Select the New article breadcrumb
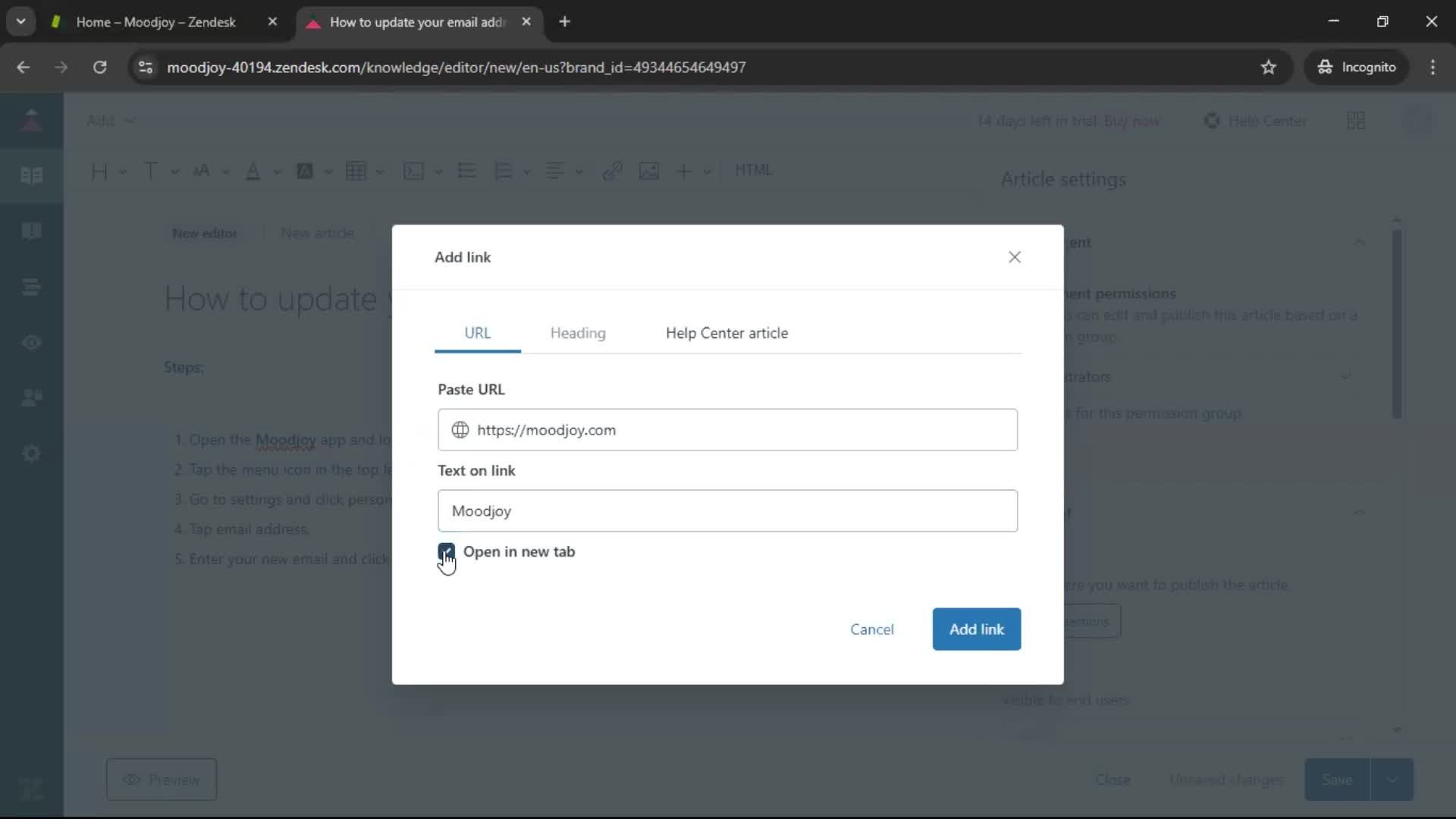The image size is (1456, 819). click(317, 233)
